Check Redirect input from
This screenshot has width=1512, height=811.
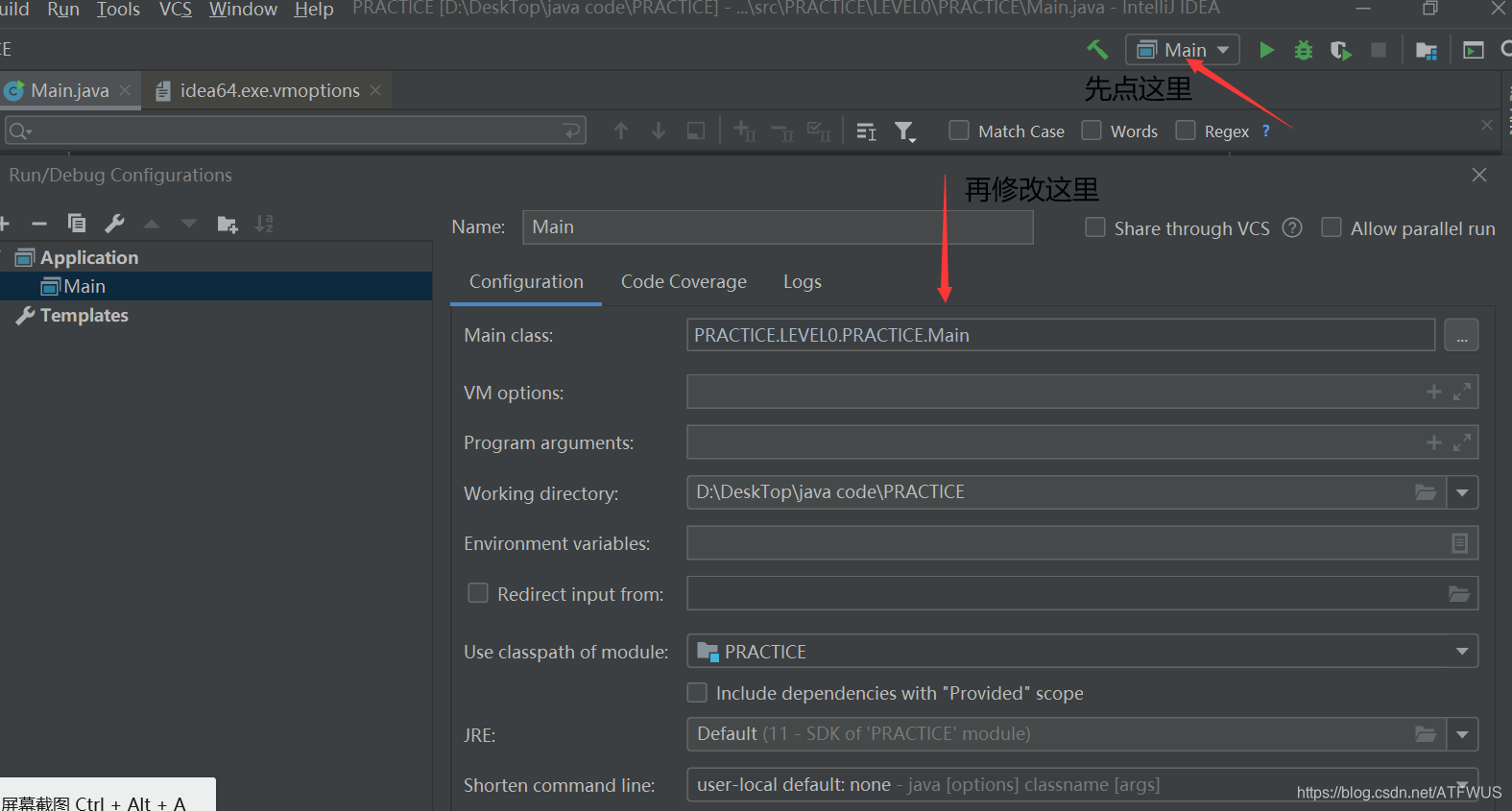(x=478, y=592)
